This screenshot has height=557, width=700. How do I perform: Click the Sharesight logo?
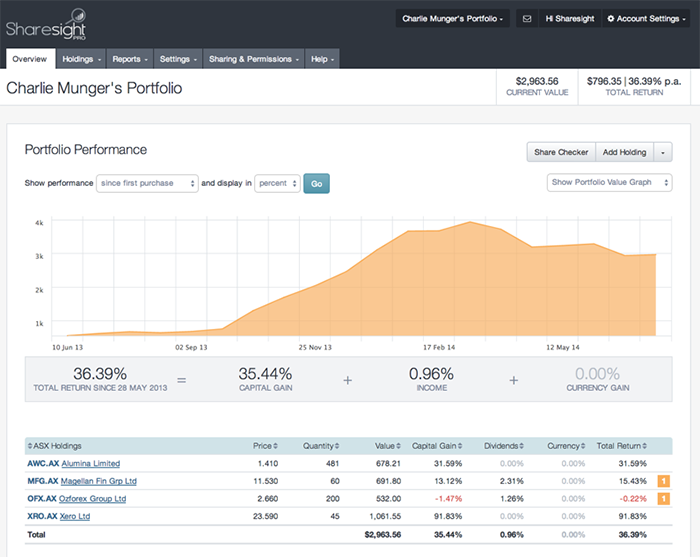46,25
